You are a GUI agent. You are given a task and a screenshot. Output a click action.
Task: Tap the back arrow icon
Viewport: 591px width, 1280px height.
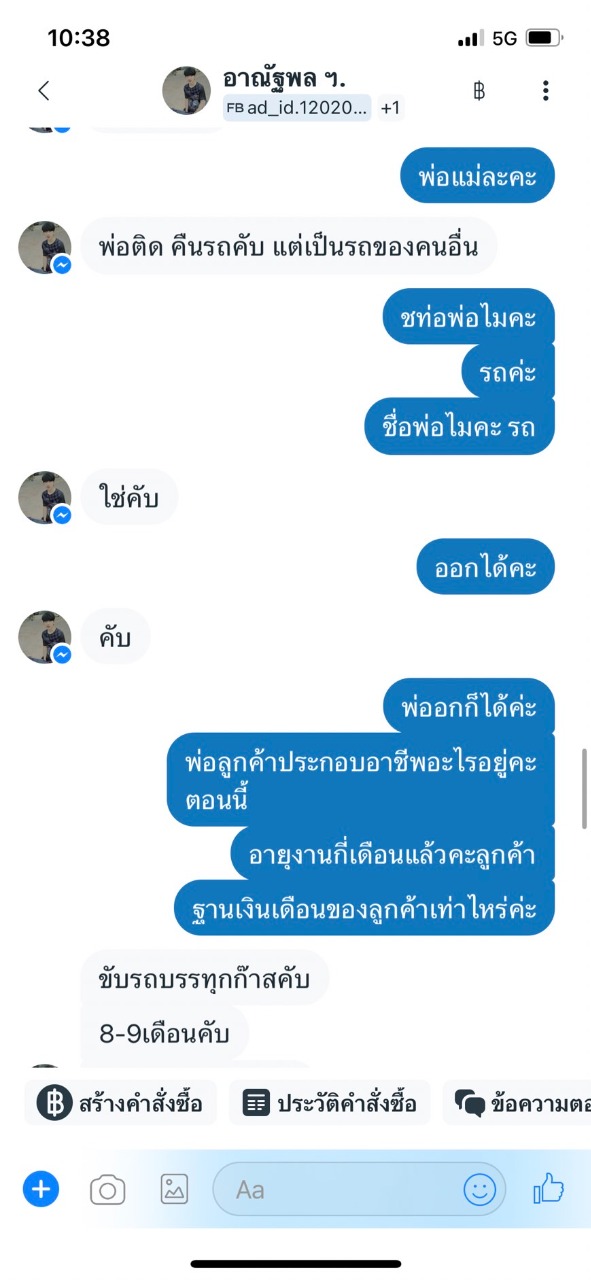click(x=43, y=91)
